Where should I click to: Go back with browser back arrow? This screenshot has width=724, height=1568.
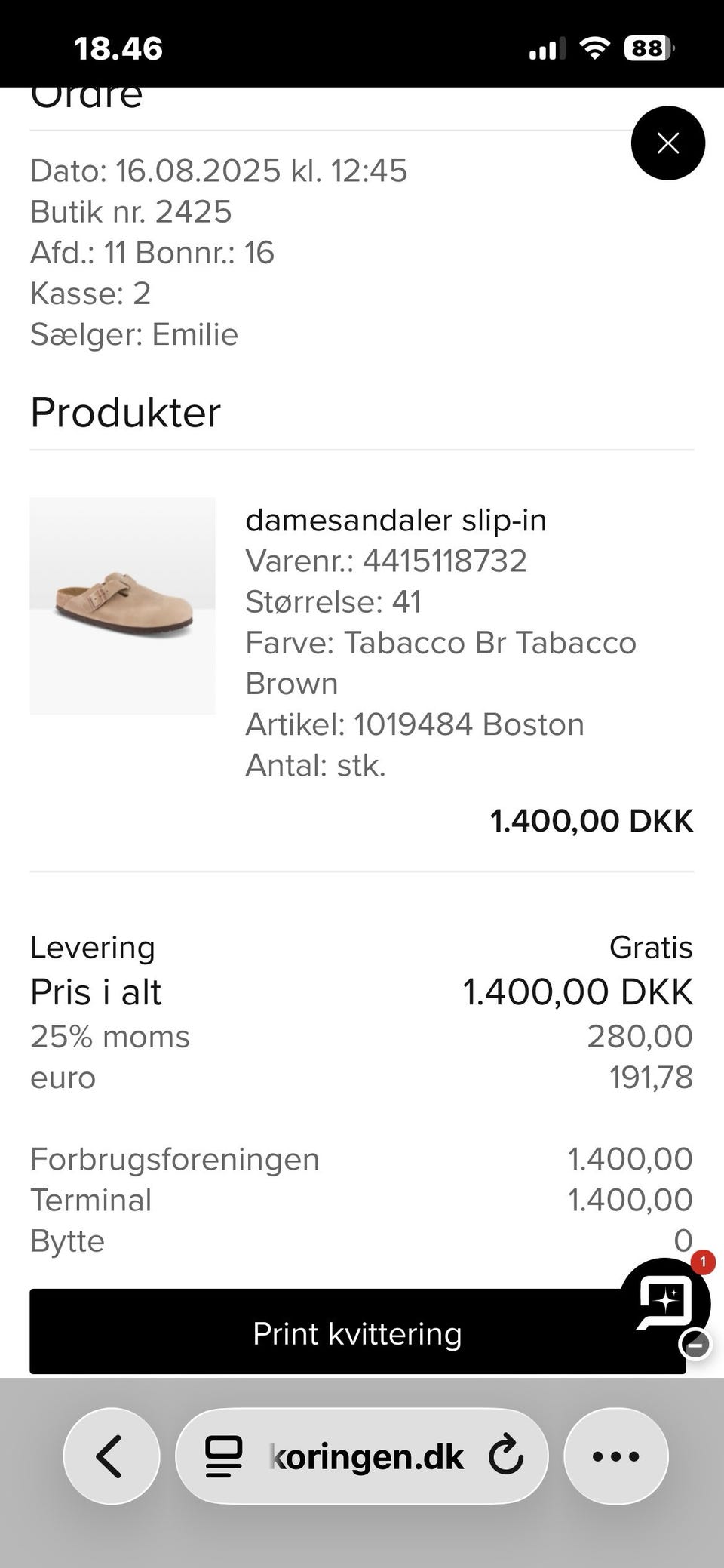[112, 1456]
